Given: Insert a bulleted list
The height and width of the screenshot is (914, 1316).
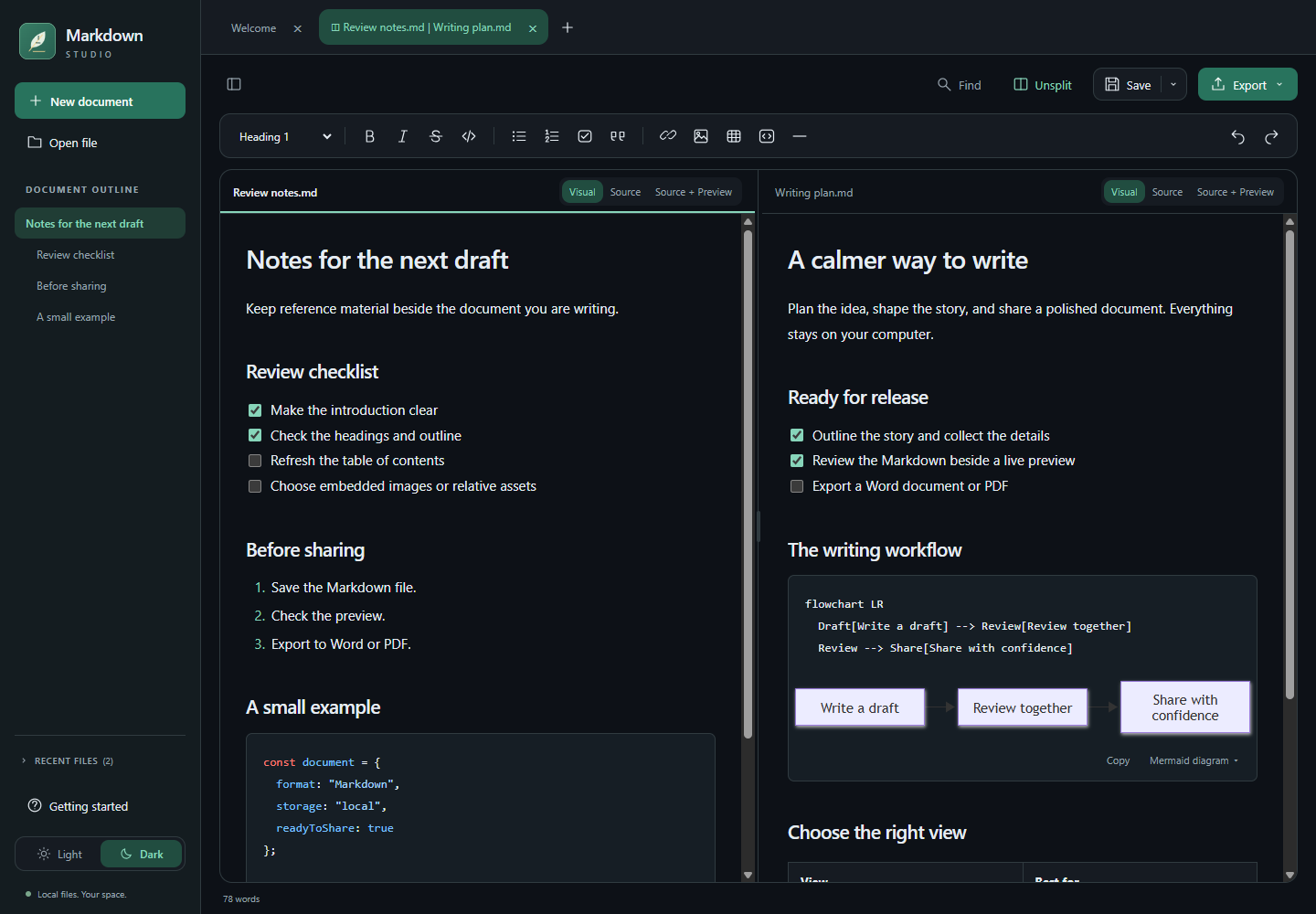Looking at the screenshot, I should click(x=519, y=136).
